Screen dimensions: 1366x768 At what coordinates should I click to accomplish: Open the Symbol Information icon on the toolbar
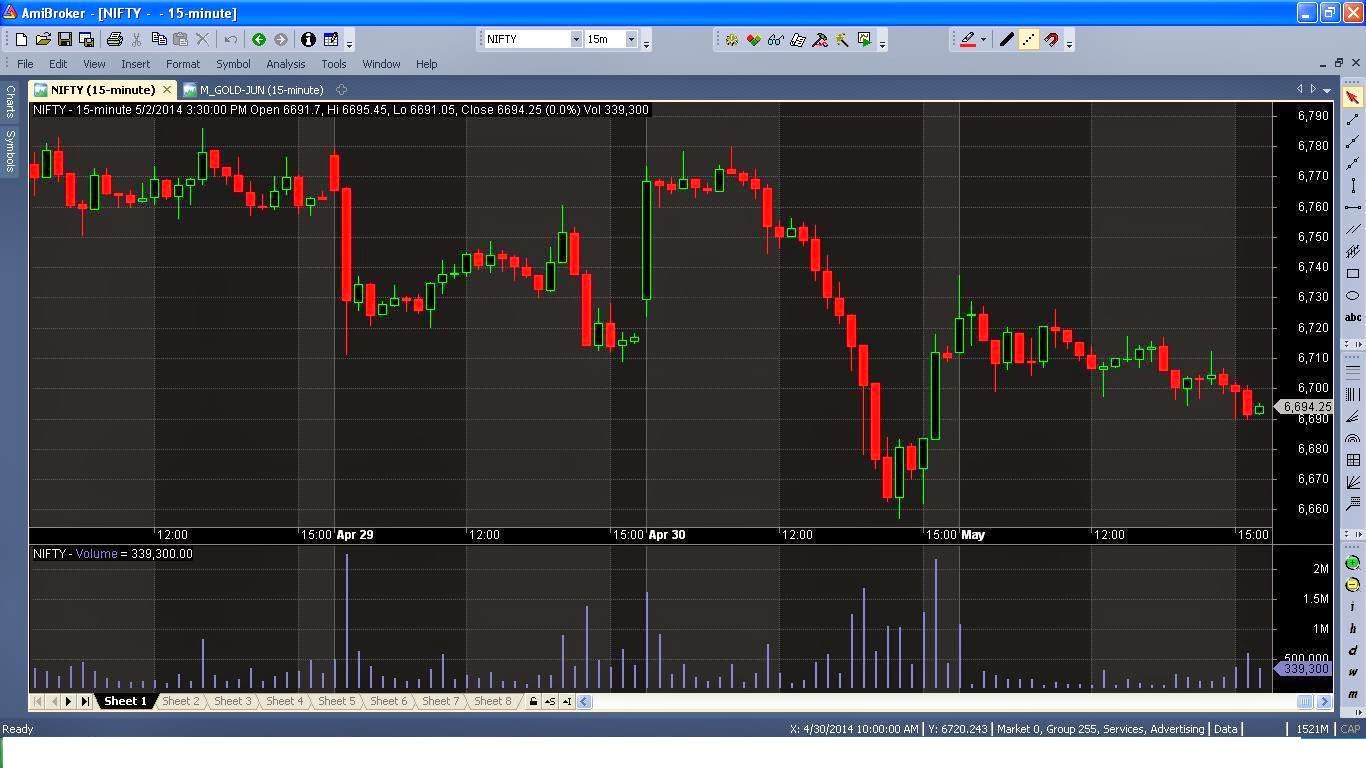tap(308, 40)
